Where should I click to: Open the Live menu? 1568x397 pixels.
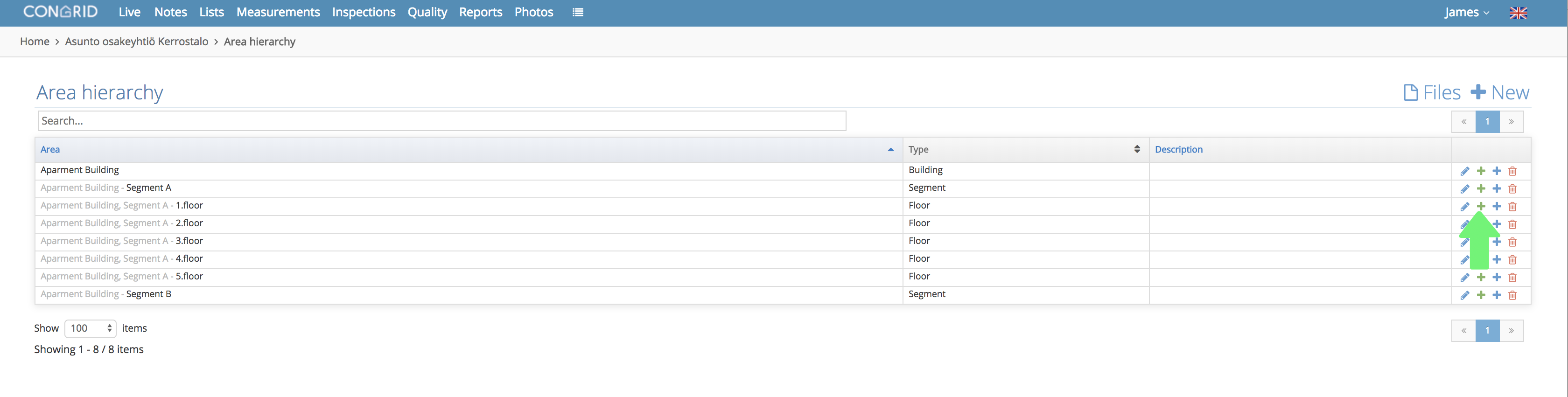(130, 12)
